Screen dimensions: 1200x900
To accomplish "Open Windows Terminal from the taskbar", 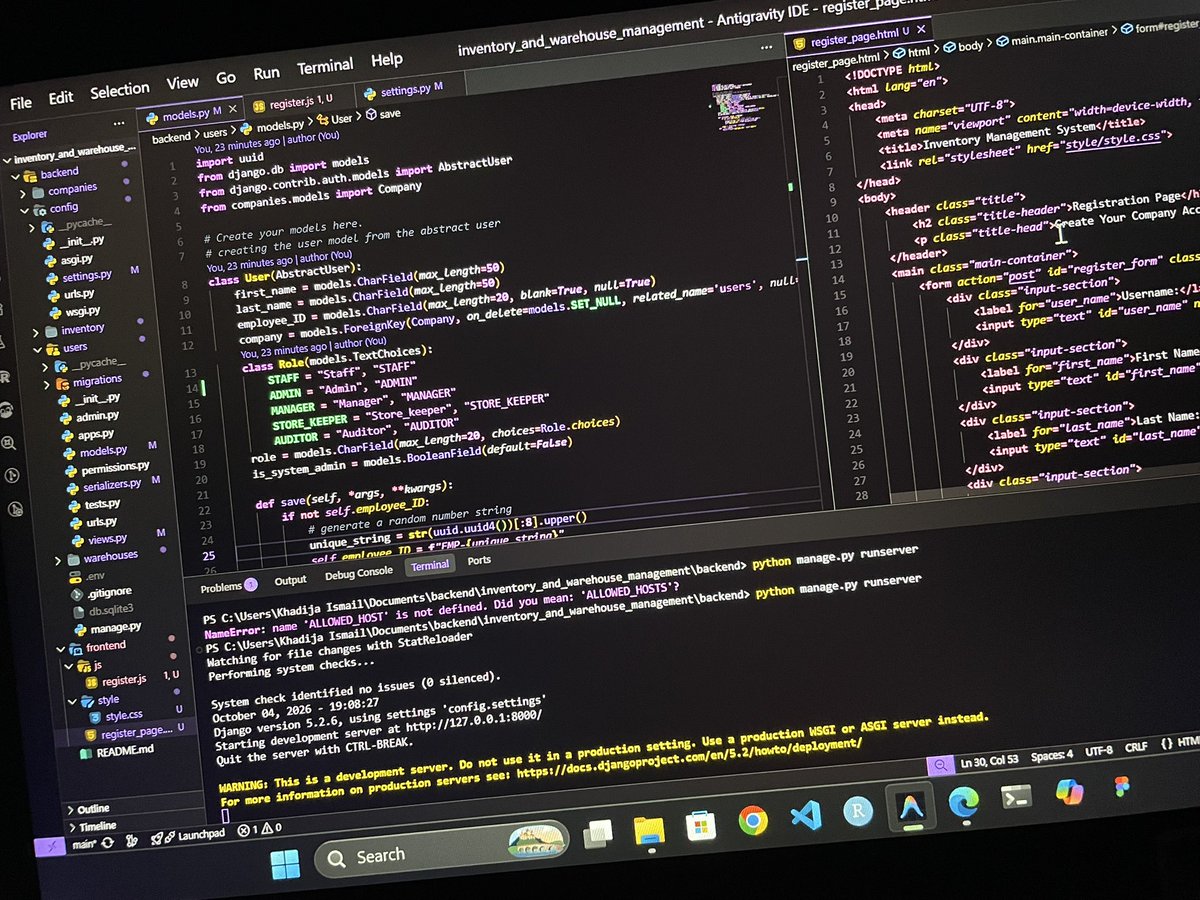I will [1017, 797].
